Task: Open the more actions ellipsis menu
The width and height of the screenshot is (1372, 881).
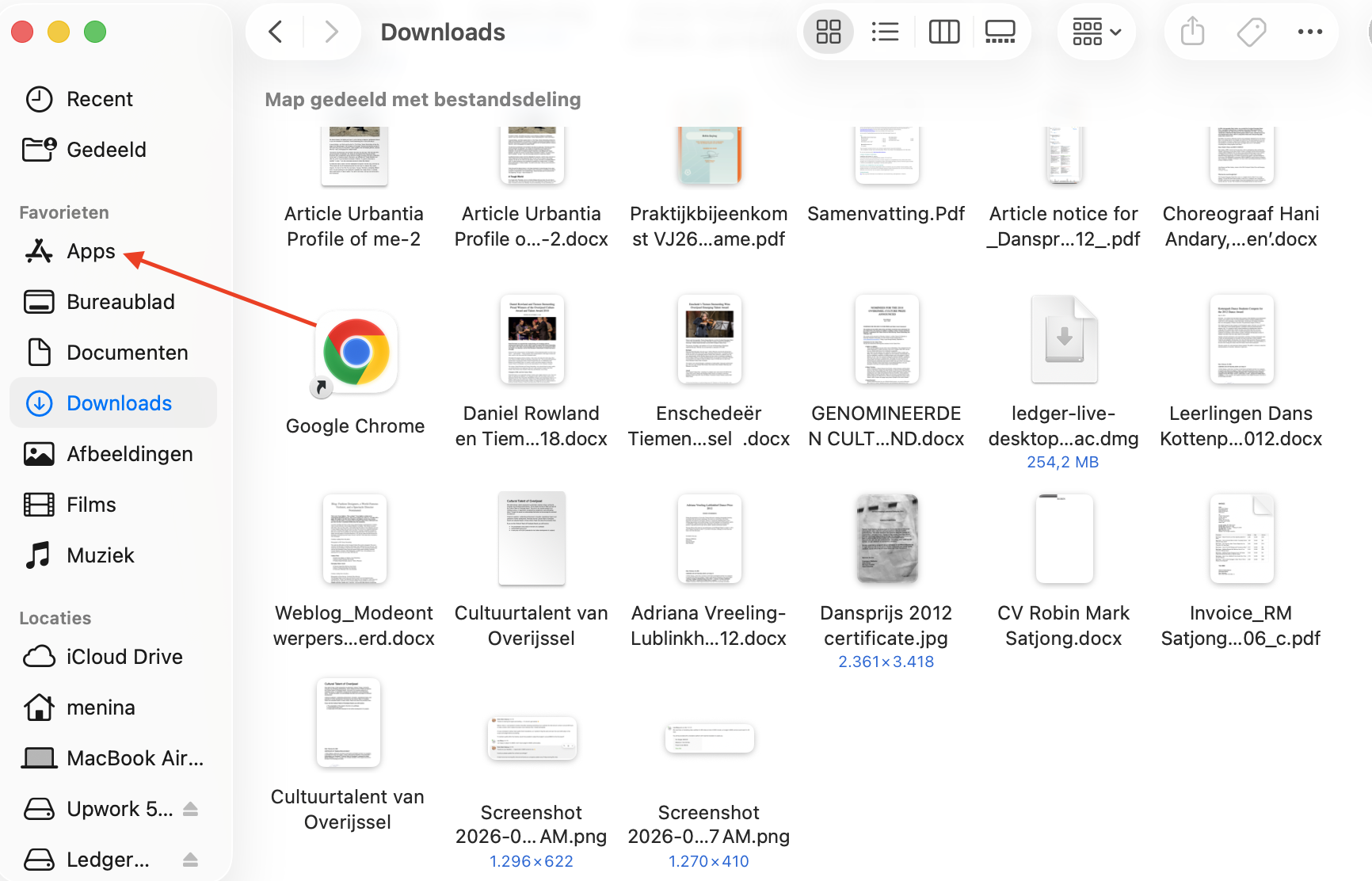Action: (x=1310, y=32)
